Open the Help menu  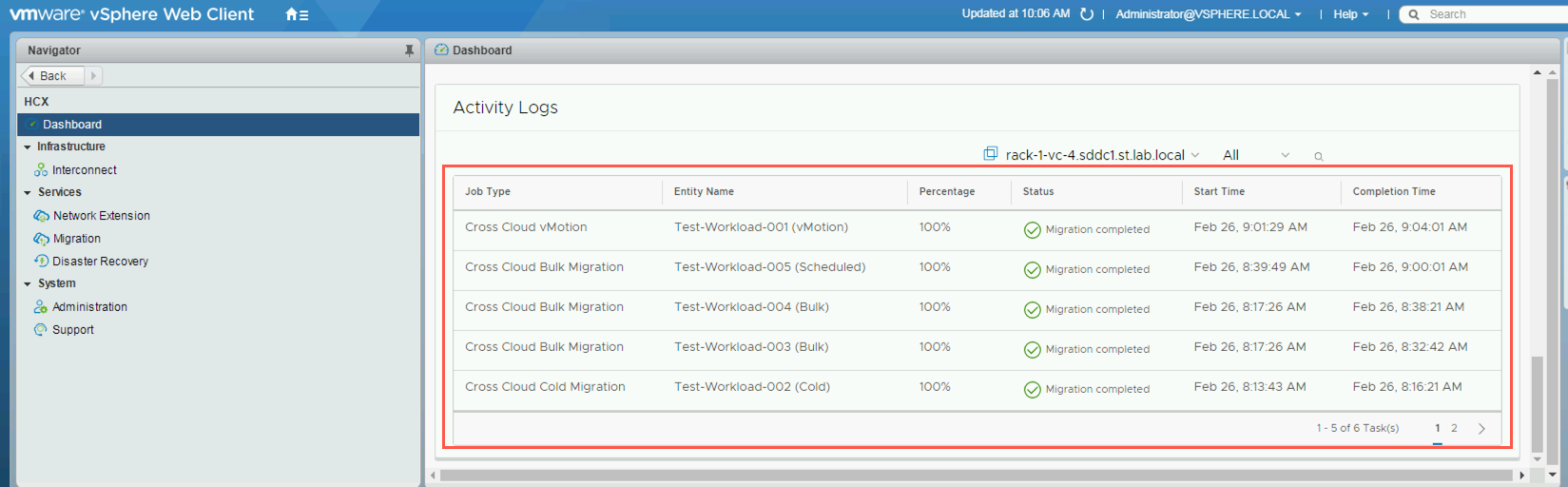coord(1350,14)
